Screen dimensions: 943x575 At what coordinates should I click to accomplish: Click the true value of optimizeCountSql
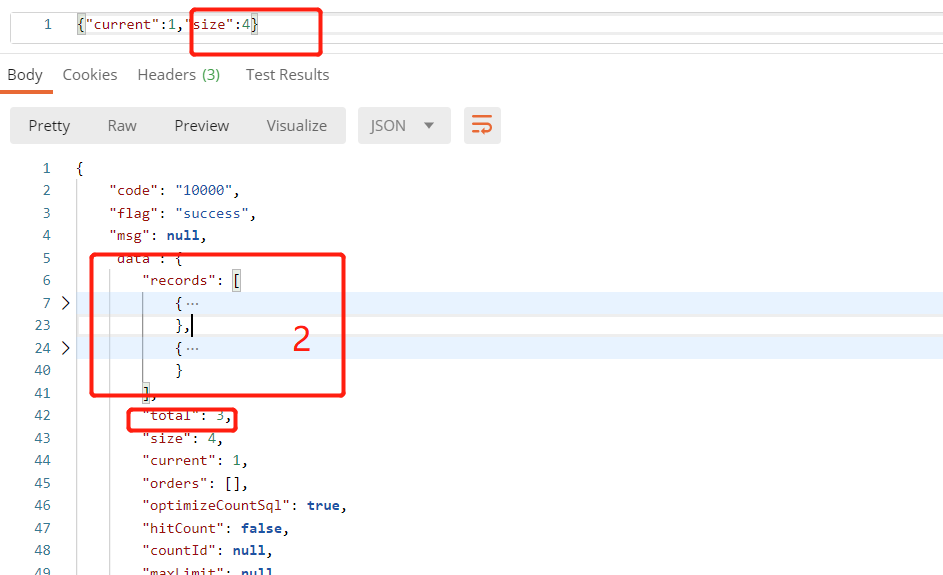tap(325, 505)
